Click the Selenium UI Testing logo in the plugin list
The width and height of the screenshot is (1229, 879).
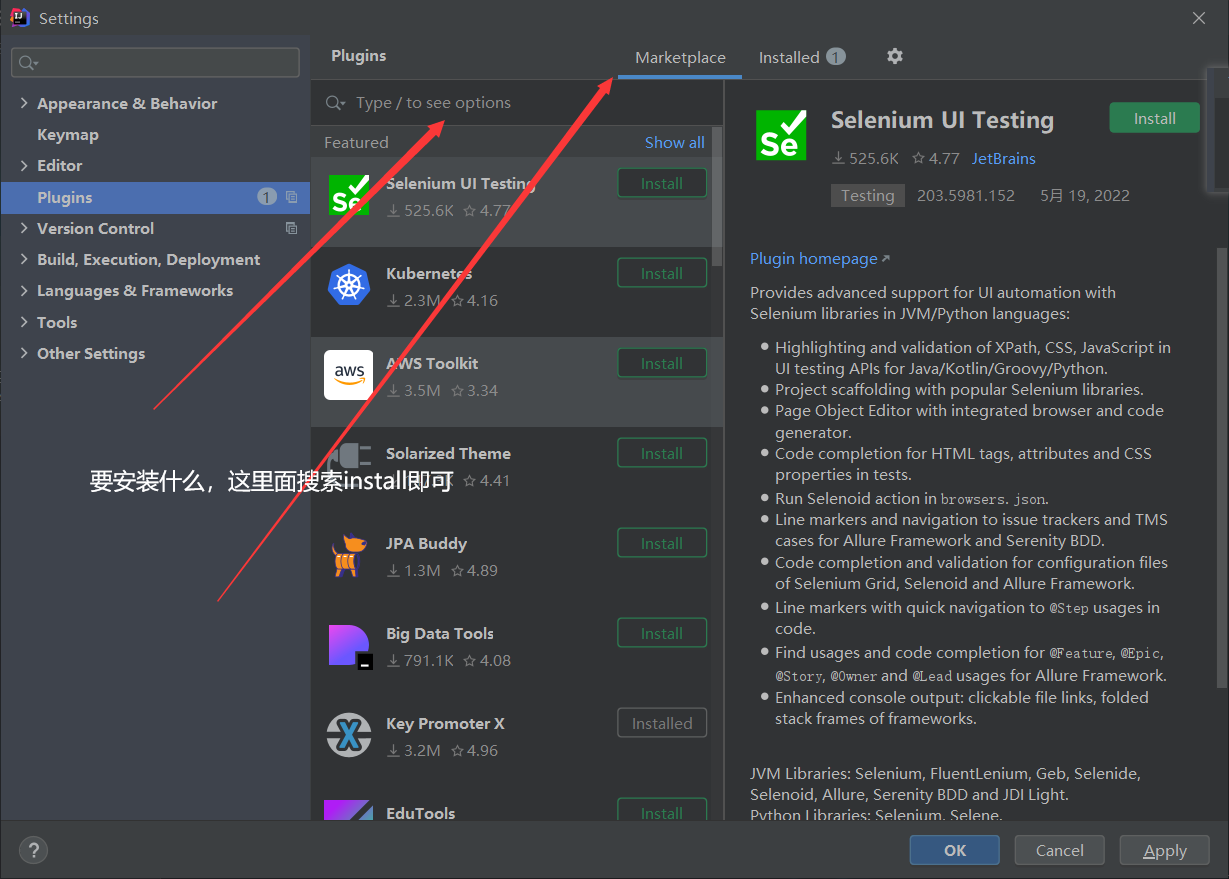tap(349, 196)
